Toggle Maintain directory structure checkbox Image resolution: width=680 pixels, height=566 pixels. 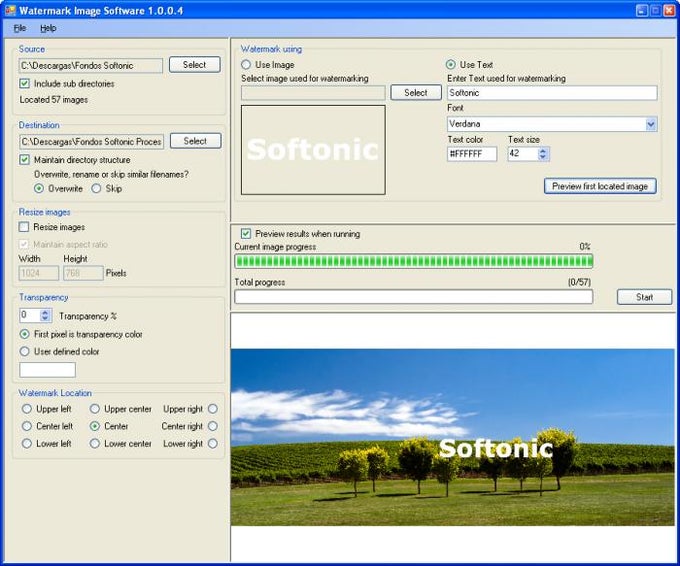pyautogui.click(x=25, y=160)
